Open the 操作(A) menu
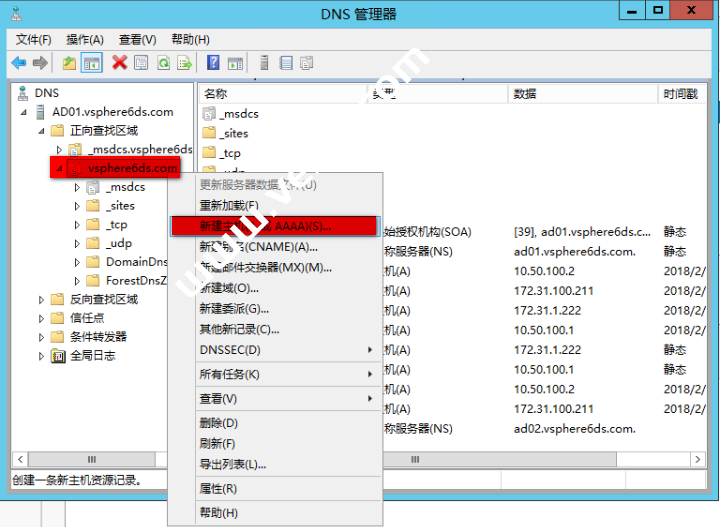The height and width of the screenshot is (527, 720). pos(85,40)
